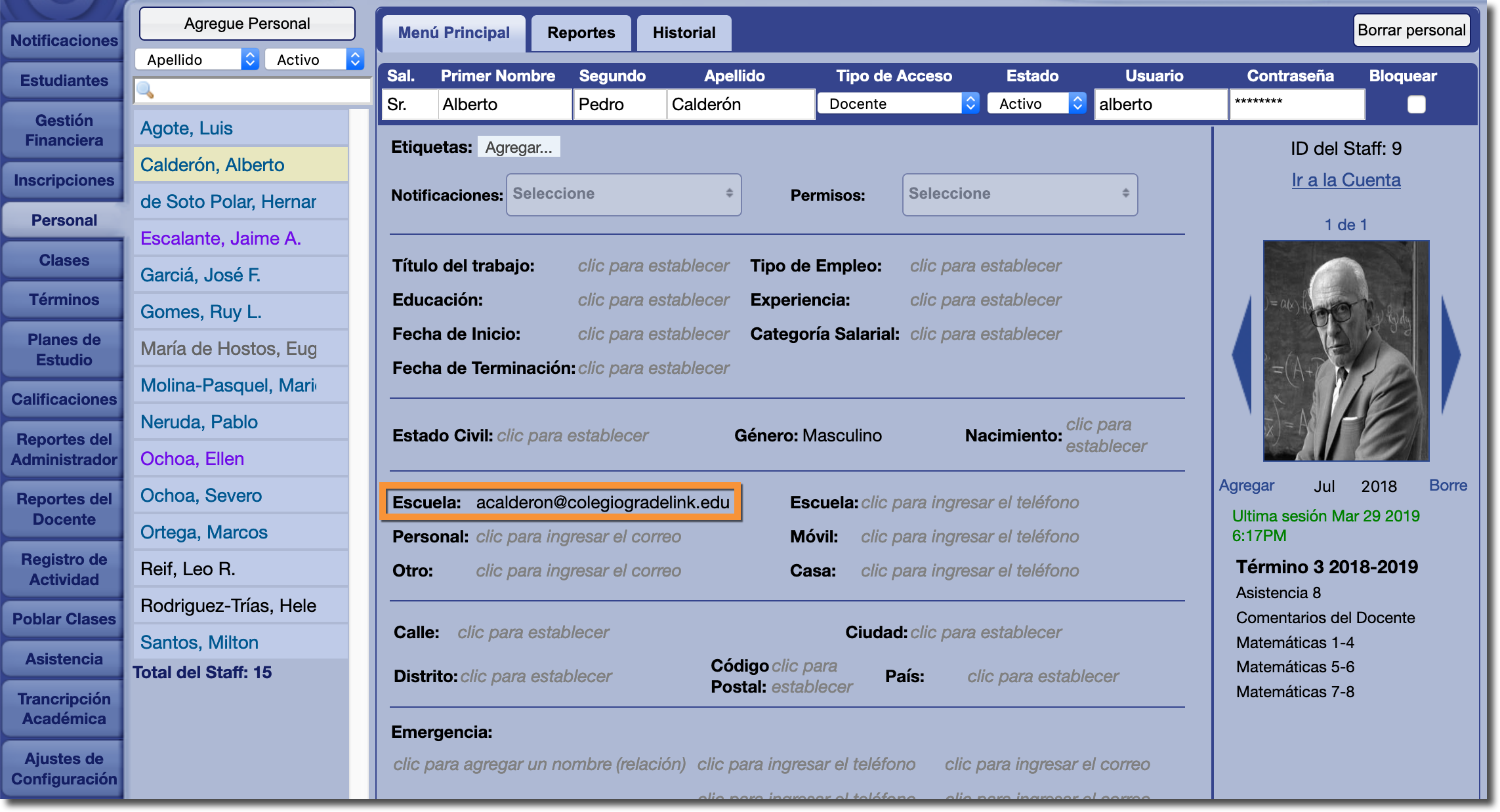This screenshot has width=1500, height=812.
Task: Click the right arrow beside staff photo
Action: pyautogui.click(x=1450, y=354)
